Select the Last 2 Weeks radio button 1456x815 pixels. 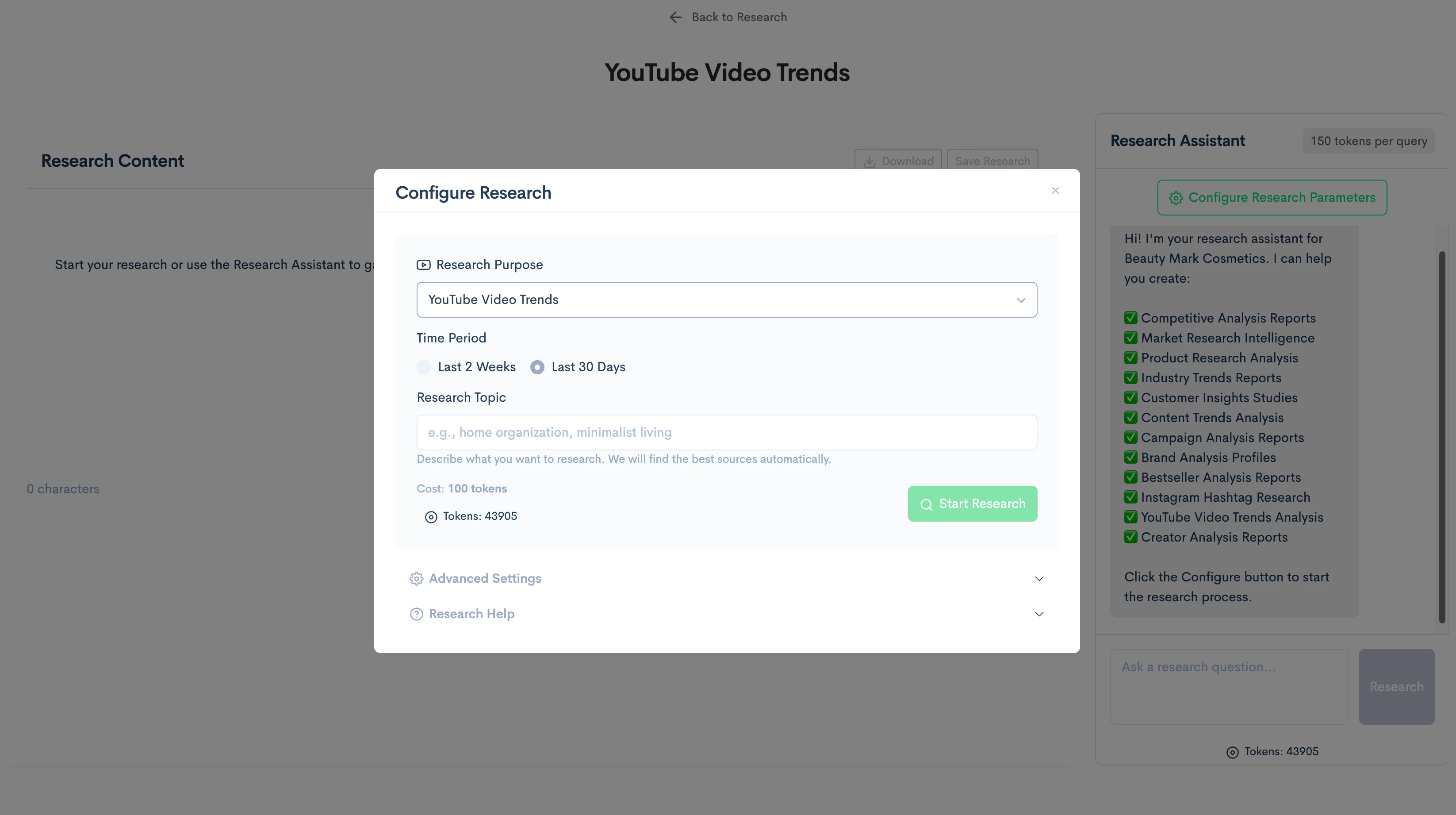(x=424, y=367)
